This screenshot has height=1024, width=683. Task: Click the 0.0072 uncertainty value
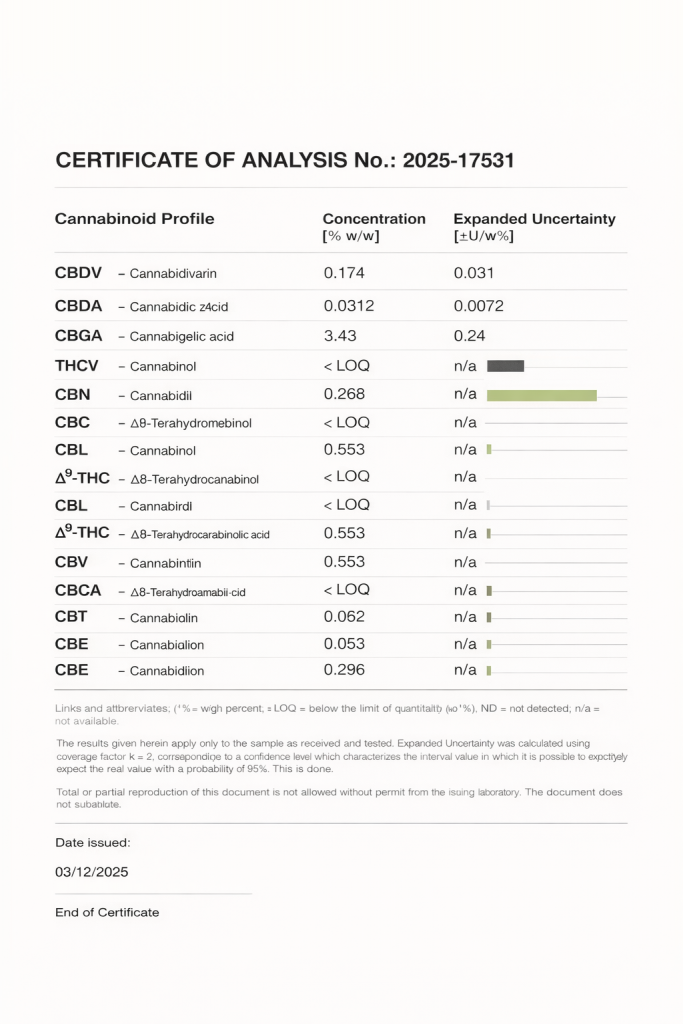click(x=478, y=306)
